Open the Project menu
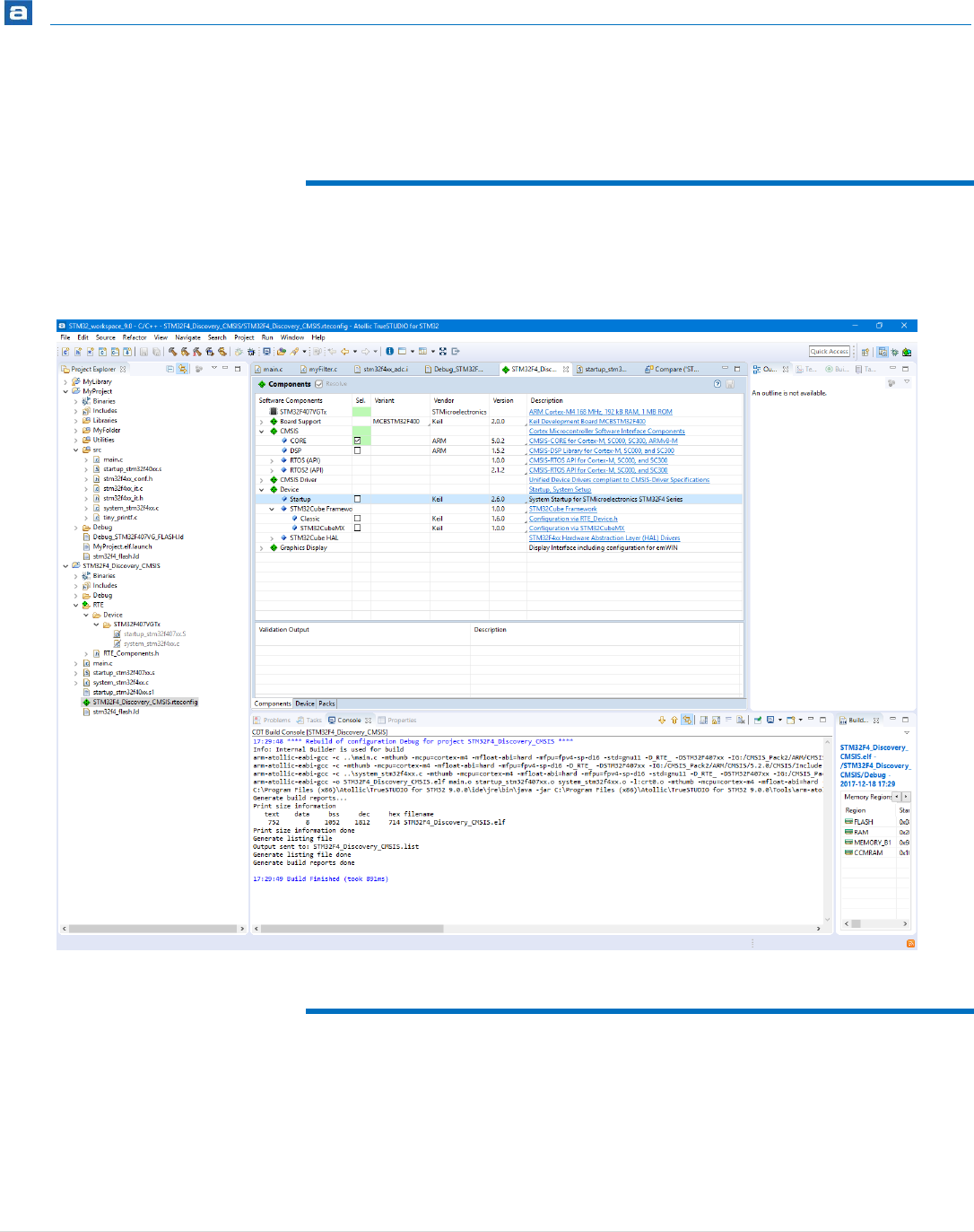The width and height of the screenshot is (974, 1232). 244,337
